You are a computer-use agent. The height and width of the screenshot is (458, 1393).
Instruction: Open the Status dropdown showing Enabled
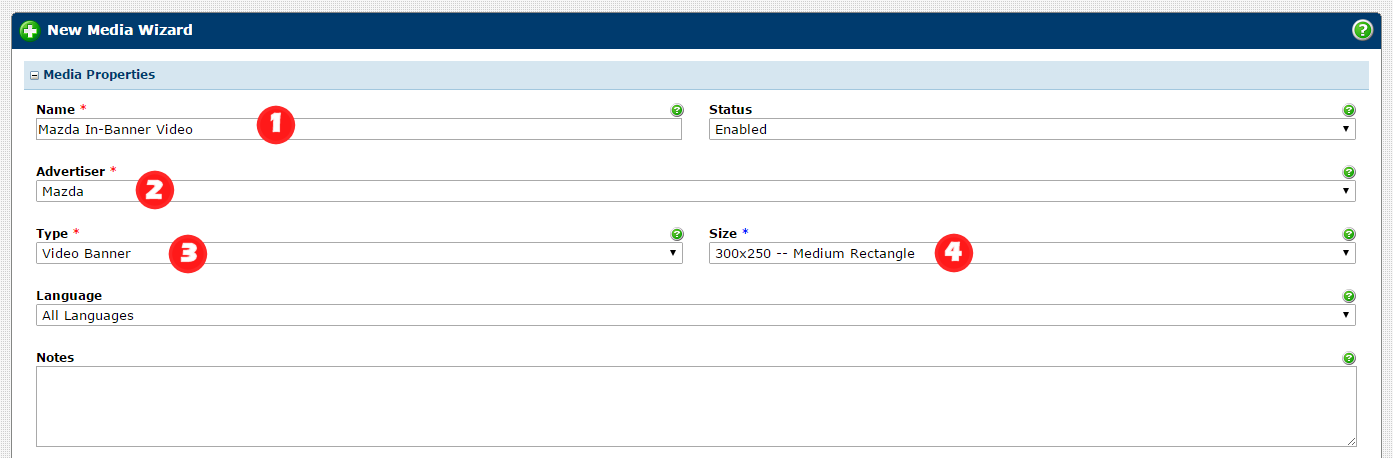(1031, 129)
